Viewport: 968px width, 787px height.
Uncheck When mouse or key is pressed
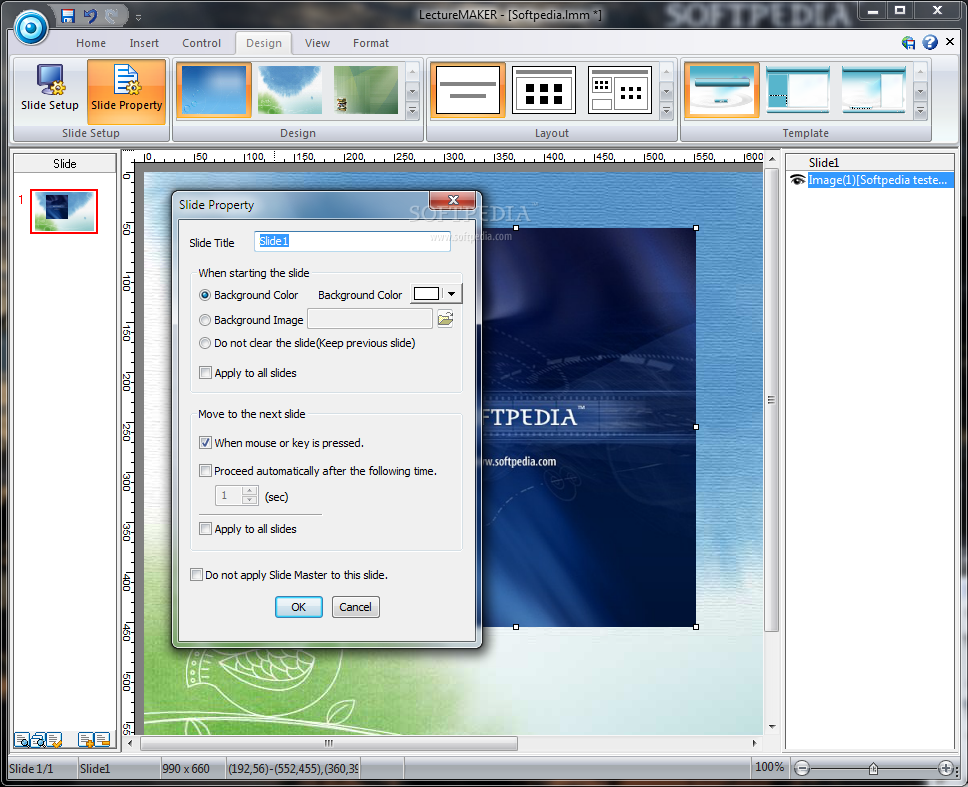[206, 443]
